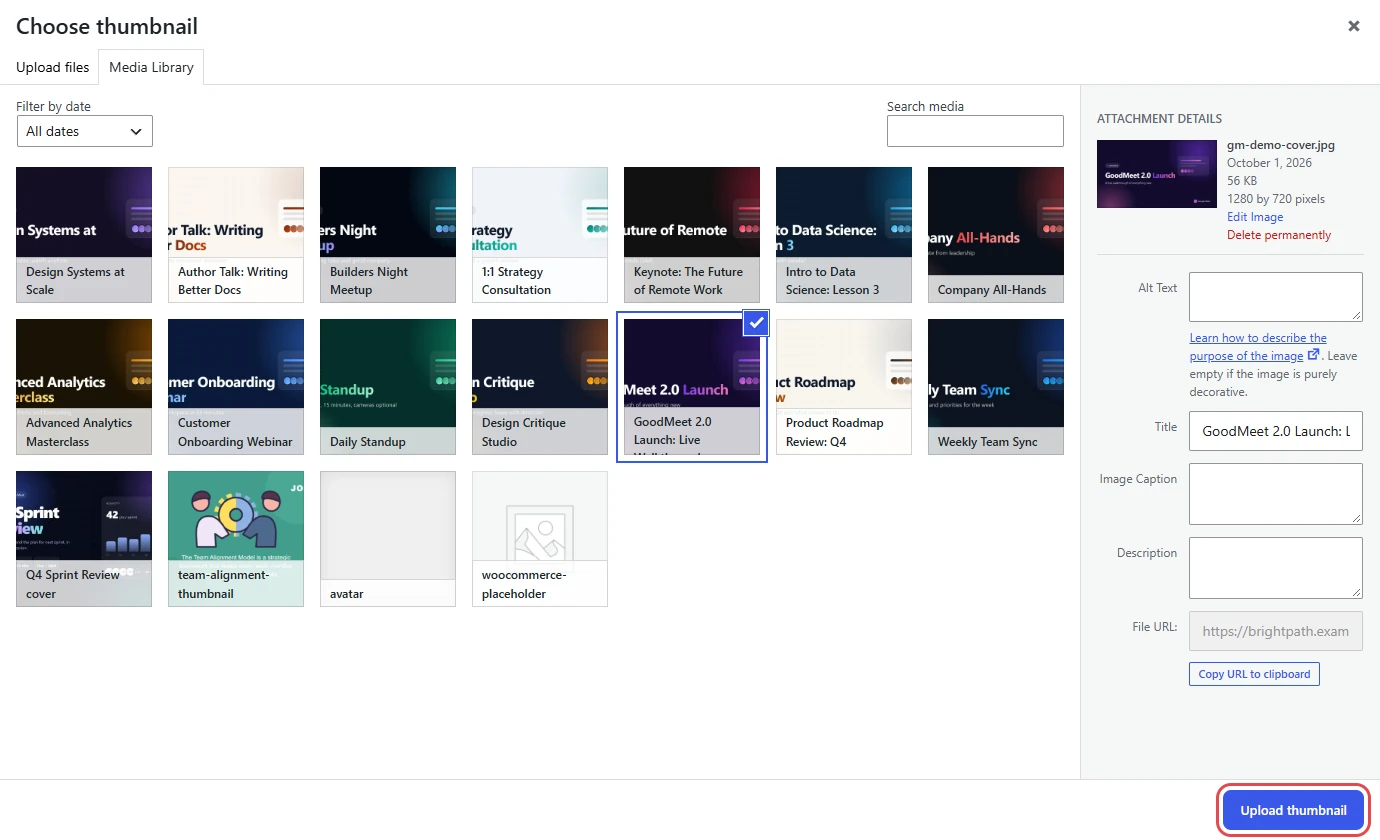Pick the 1:1 Strategy Consultation image
The width and height of the screenshot is (1380, 840).
540,235
